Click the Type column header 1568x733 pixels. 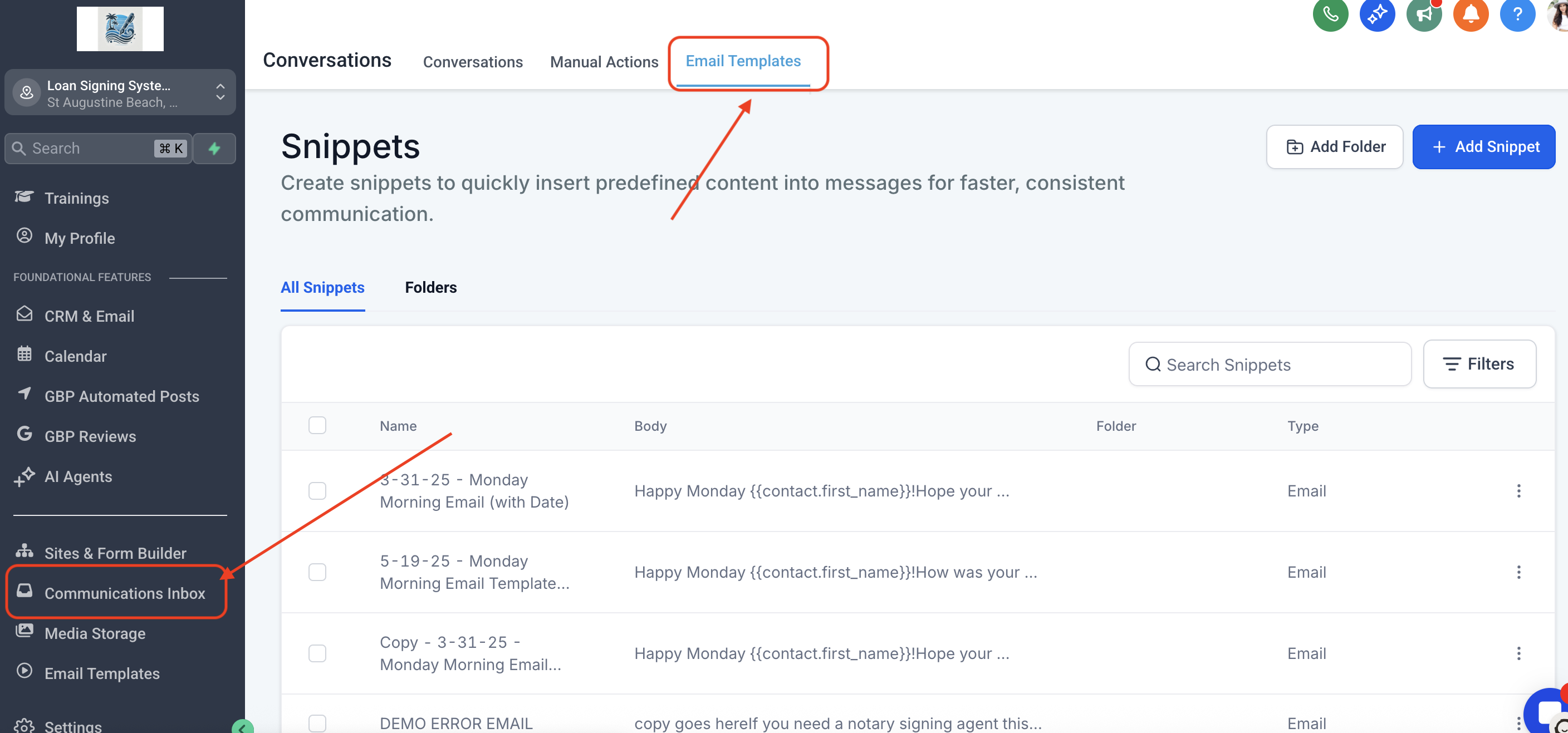1302,426
